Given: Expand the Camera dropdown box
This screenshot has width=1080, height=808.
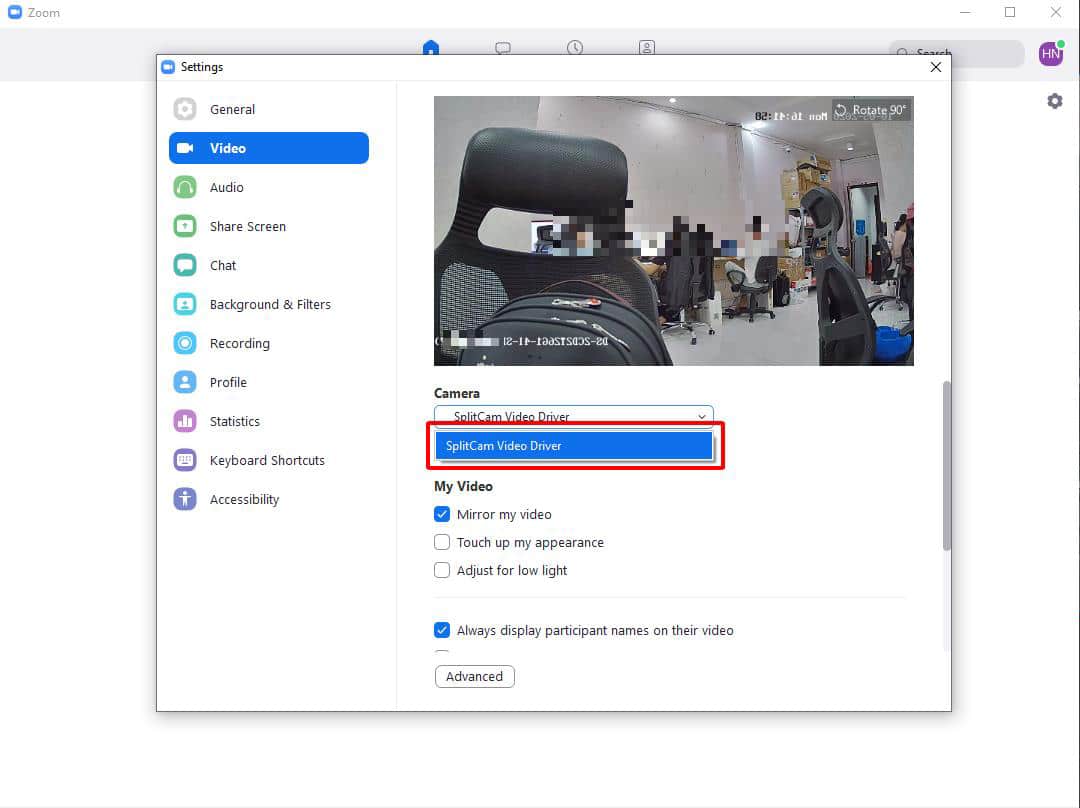Looking at the screenshot, I should point(574,416).
